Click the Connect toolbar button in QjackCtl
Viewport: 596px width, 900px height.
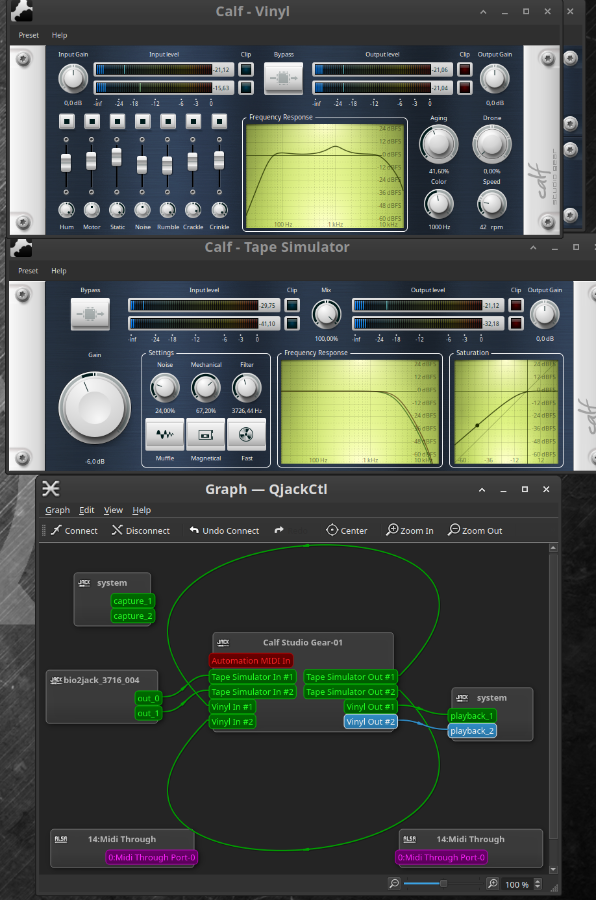click(x=74, y=530)
